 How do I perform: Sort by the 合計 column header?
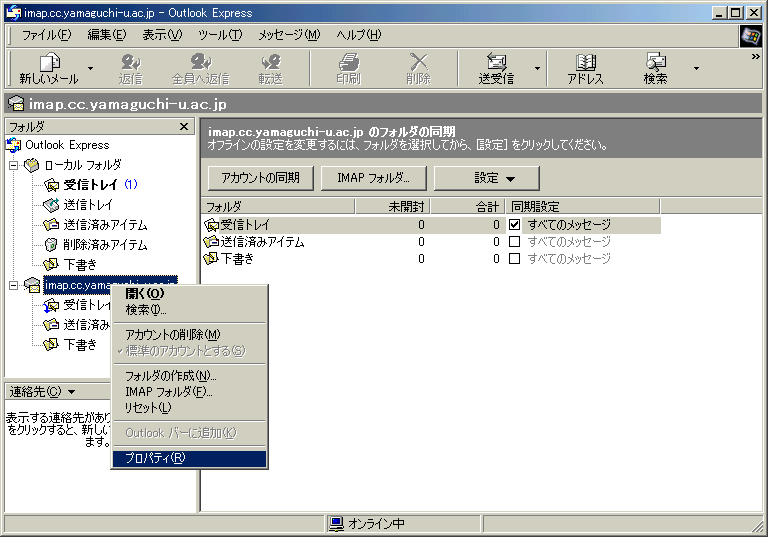(x=468, y=206)
